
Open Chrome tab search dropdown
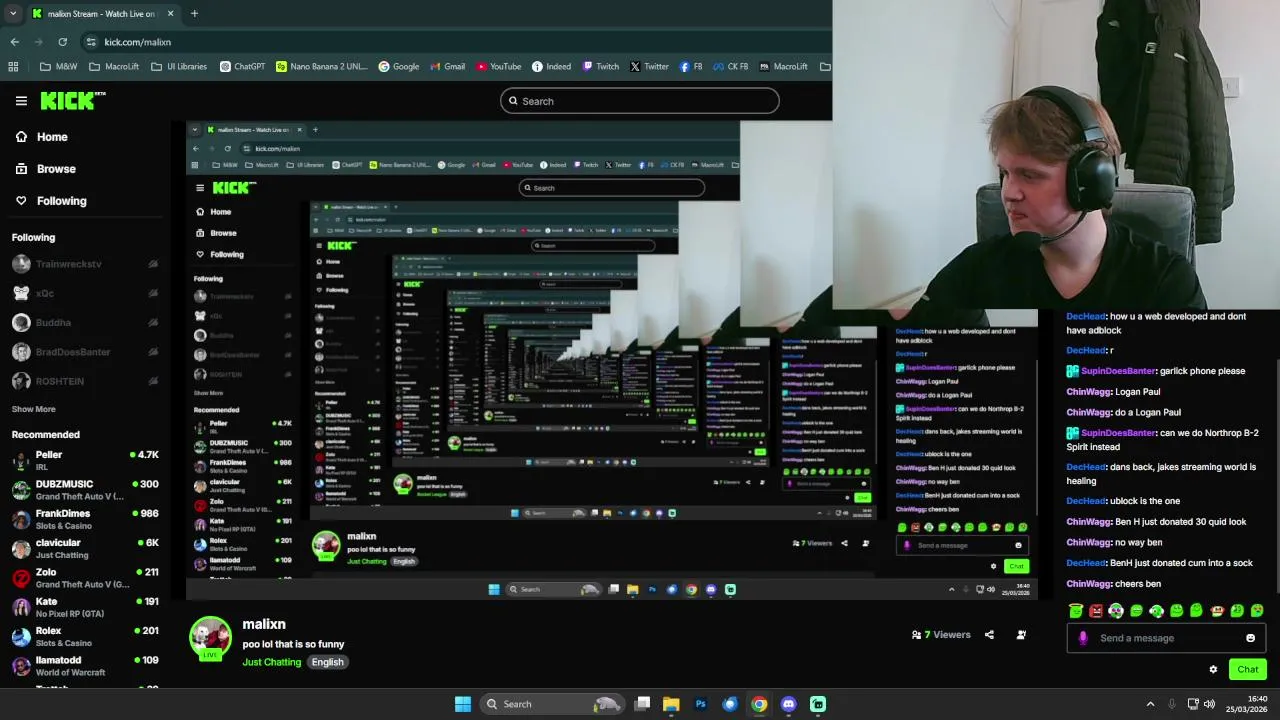pyautogui.click(x=13, y=14)
